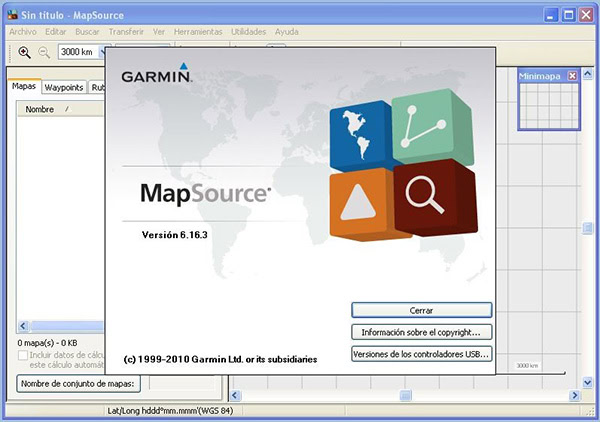This screenshot has height=422, width=600.
Task: Switch to the Mapas tab
Action: (x=24, y=86)
